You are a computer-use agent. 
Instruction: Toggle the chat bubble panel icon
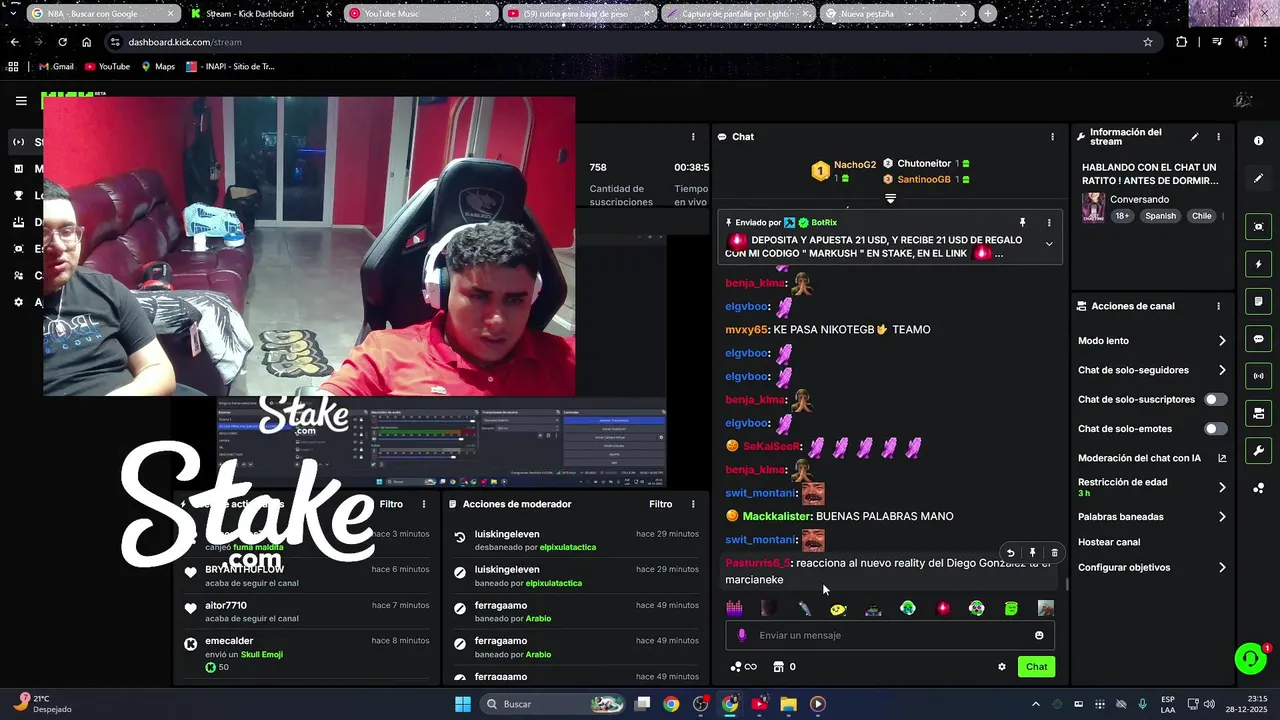[1258, 339]
